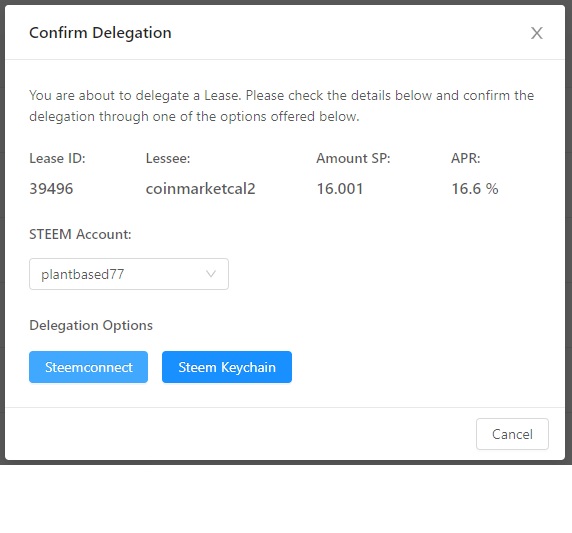Close the Confirm Delegation dialog with X
572x533 pixels.
[537, 33]
